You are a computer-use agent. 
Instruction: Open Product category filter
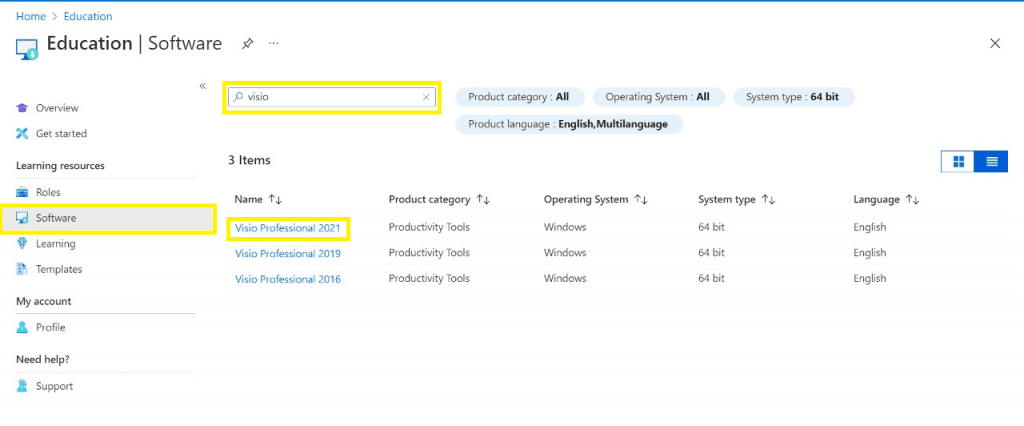point(519,97)
